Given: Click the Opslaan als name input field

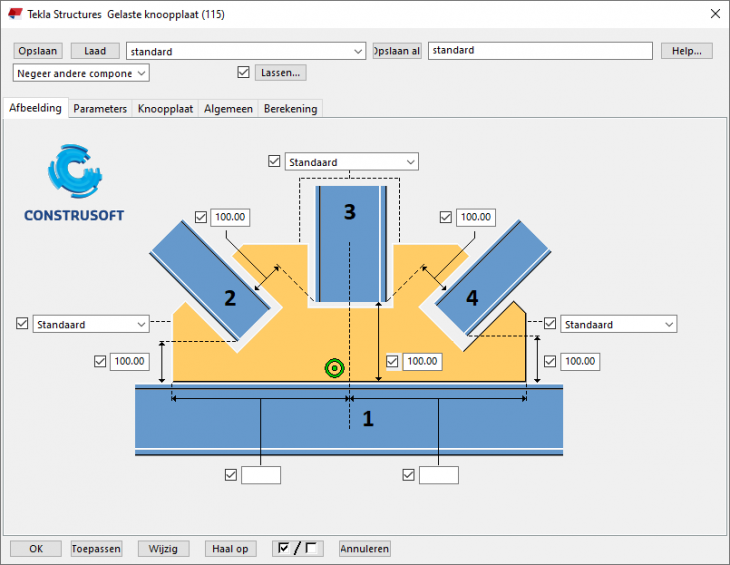Looking at the screenshot, I should point(540,50).
